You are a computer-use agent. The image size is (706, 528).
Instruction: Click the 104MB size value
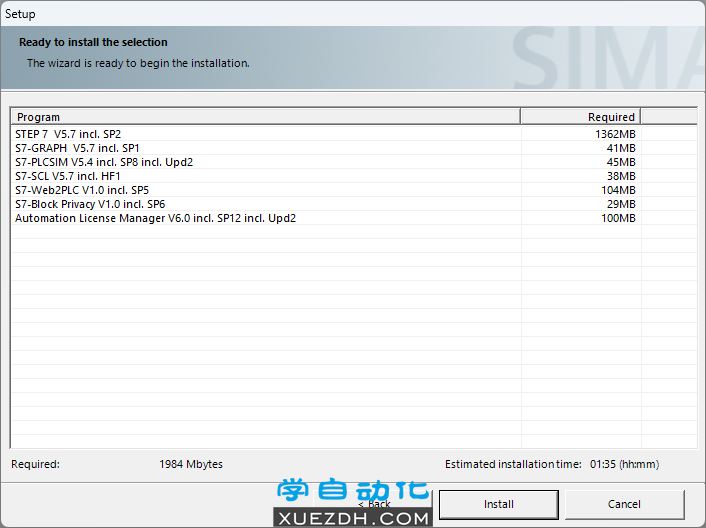click(618, 190)
